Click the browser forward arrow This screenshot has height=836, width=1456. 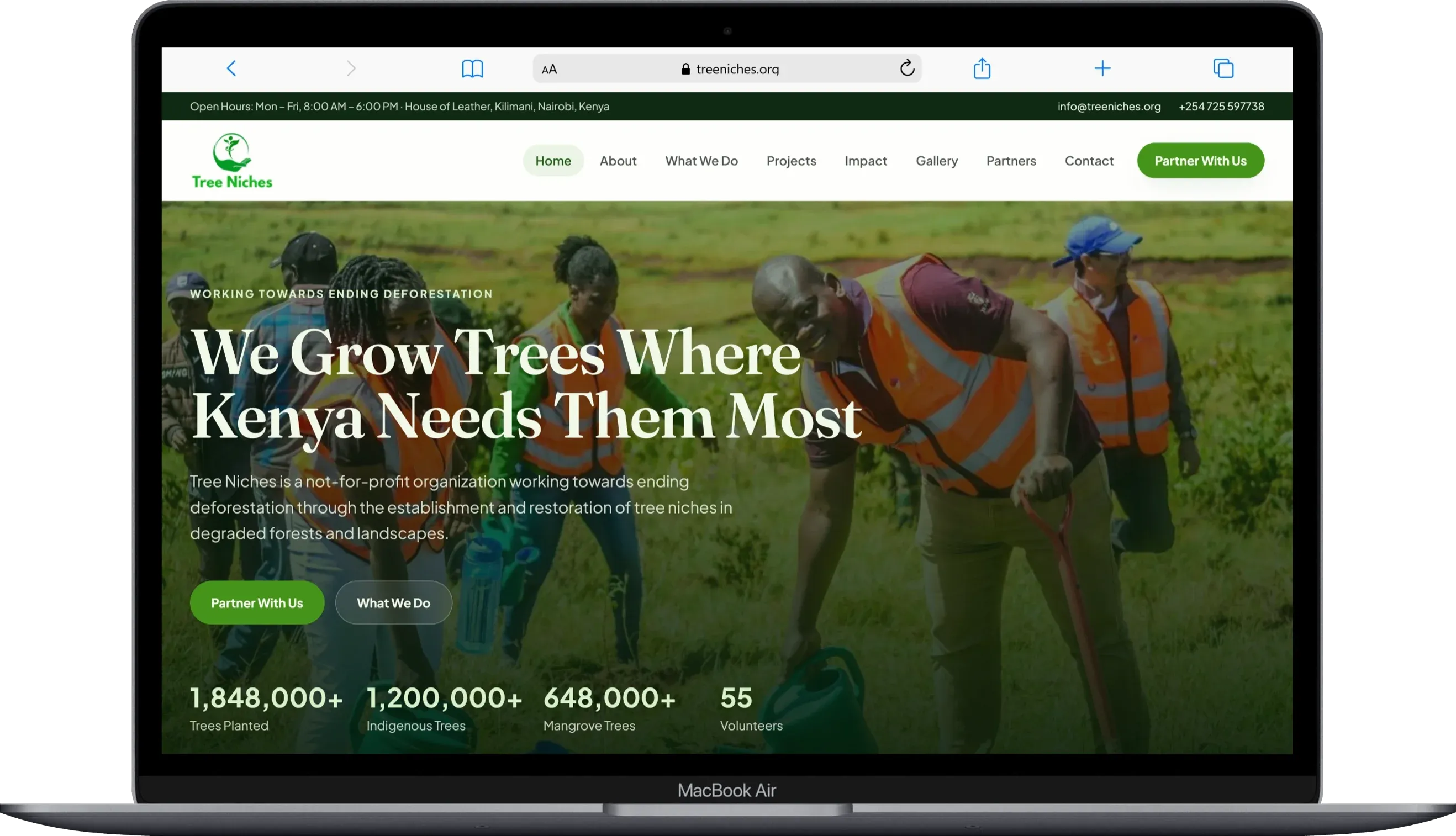pos(351,68)
